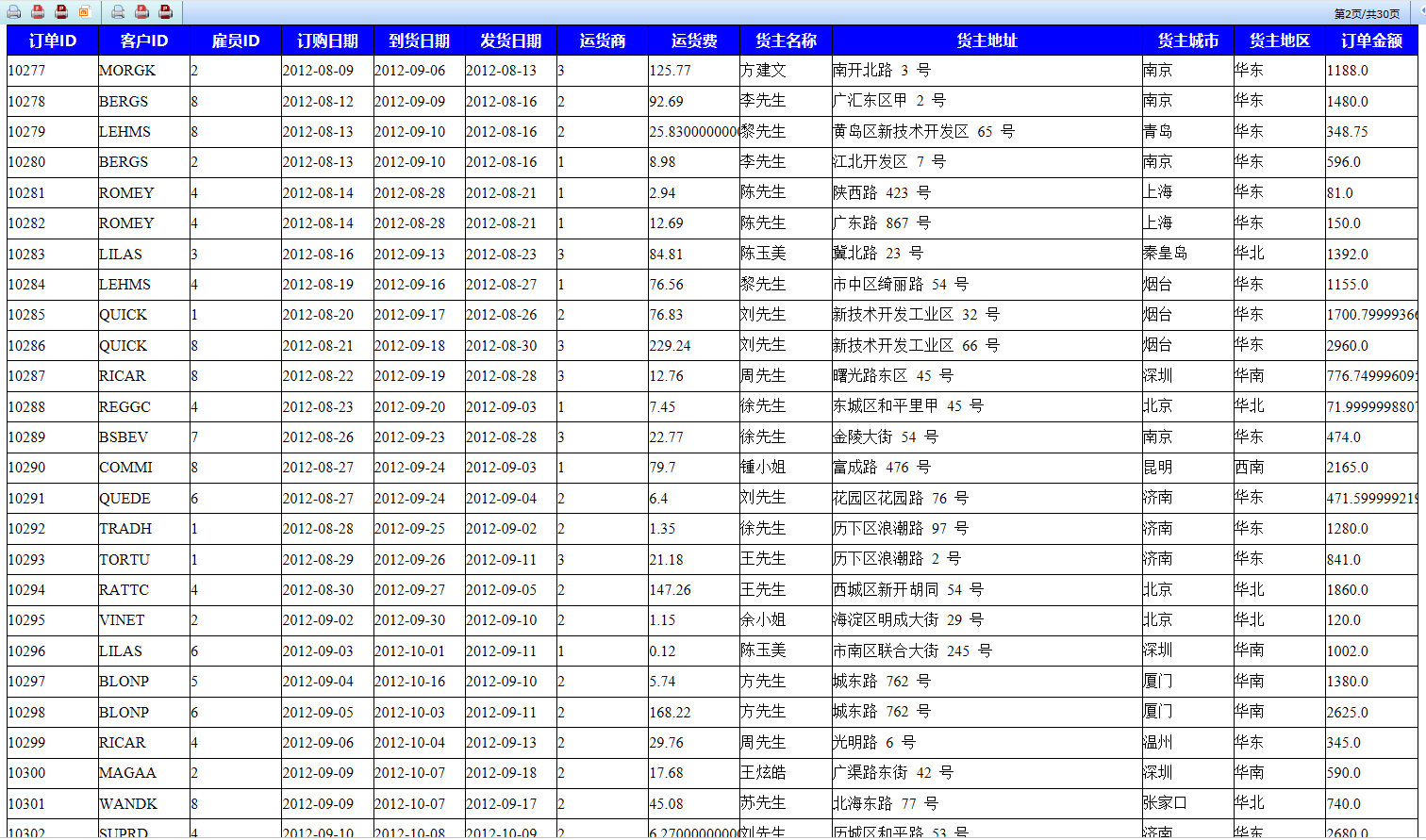The height and width of the screenshot is (840, 1426).
Task: Click the dark red PDF print icon in the three-icon group
Action: coord(165,12)
